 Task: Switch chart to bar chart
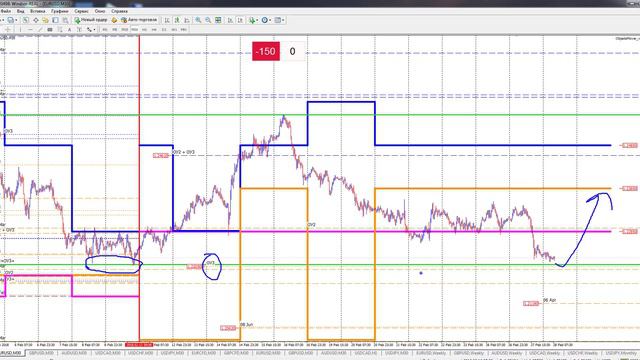tap(167, 20)
